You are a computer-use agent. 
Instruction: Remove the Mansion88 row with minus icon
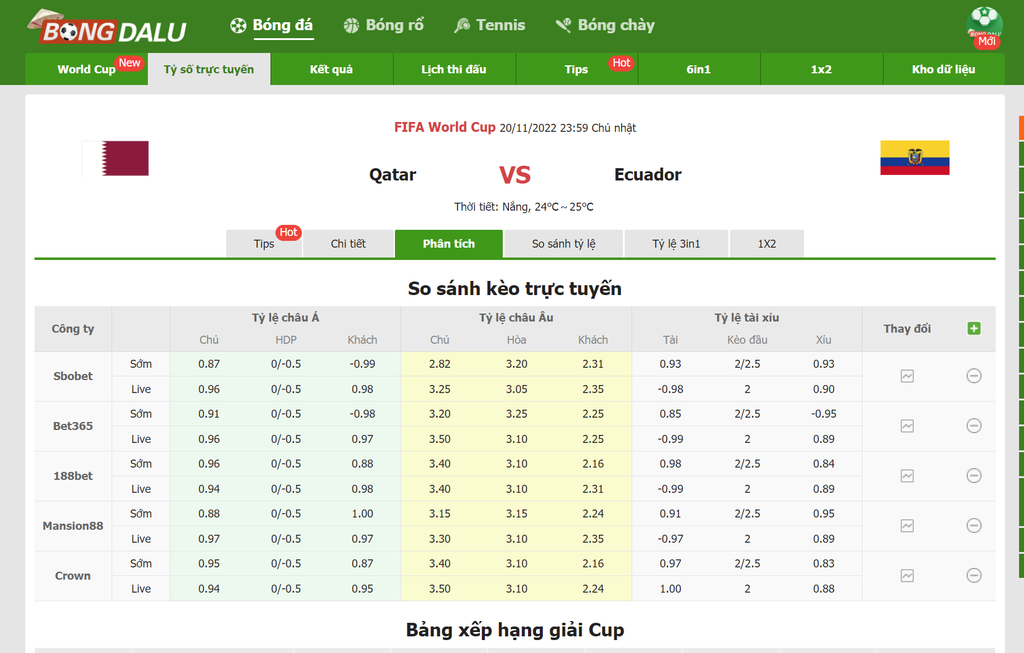(974, 525)
